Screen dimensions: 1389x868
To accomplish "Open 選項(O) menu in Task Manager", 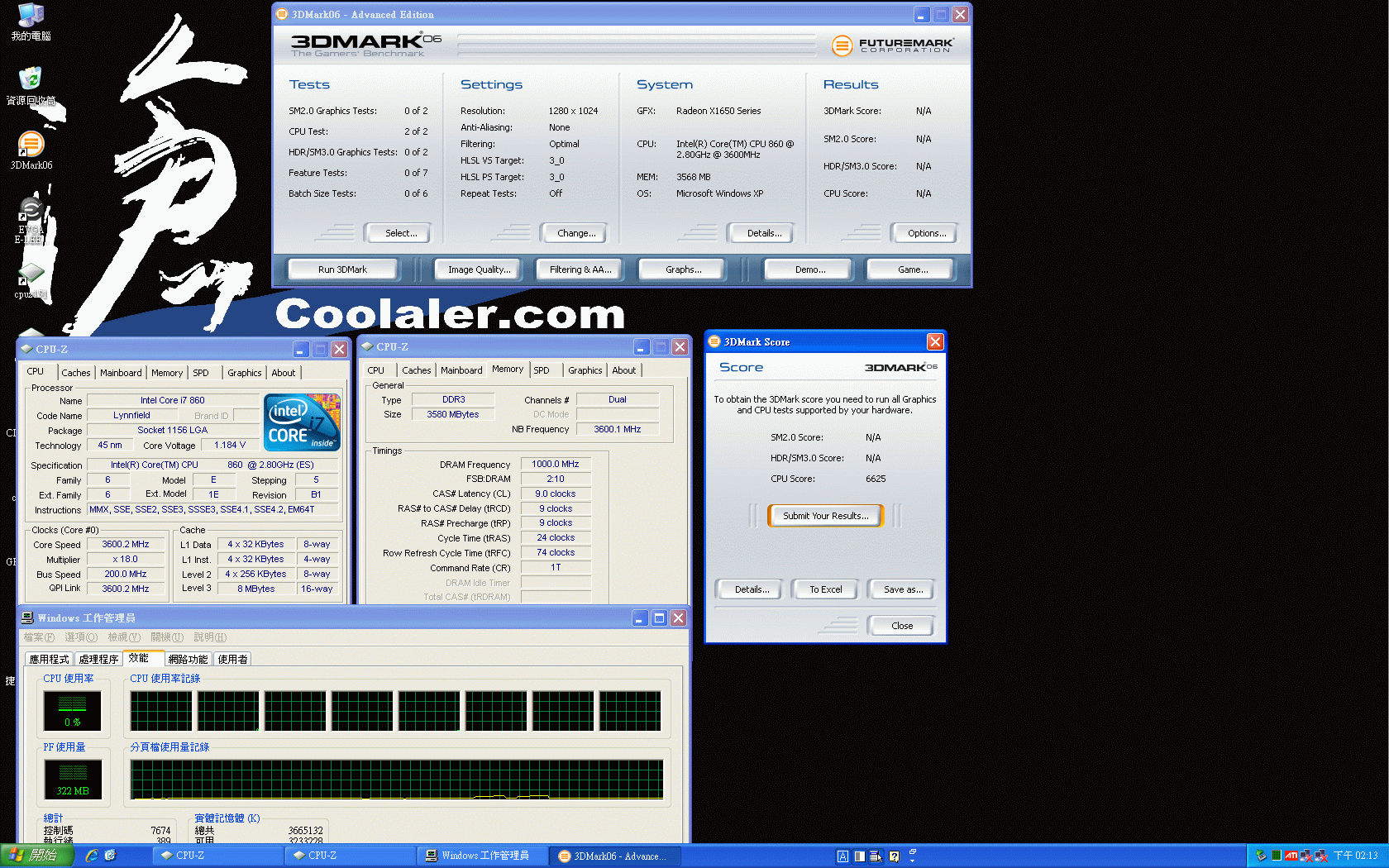I will click(x=81, y=637).
